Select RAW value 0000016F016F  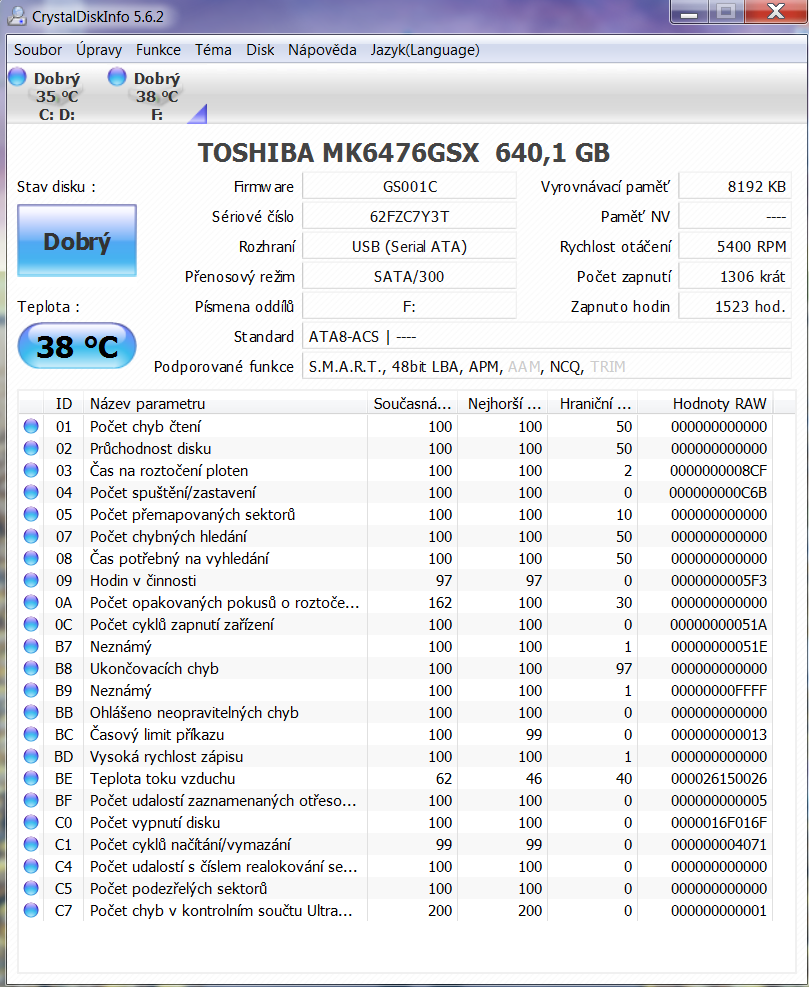coord(719,823)
